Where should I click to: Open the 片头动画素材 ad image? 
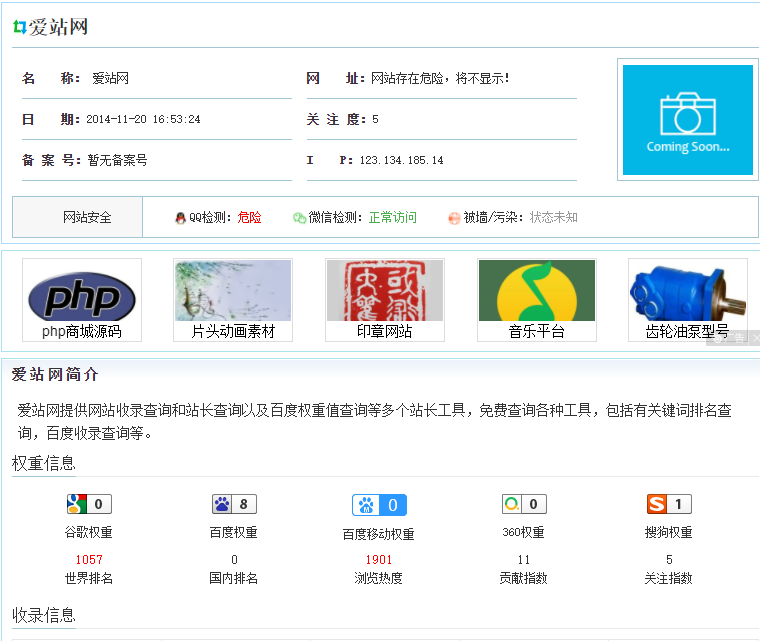click(233, 291)
